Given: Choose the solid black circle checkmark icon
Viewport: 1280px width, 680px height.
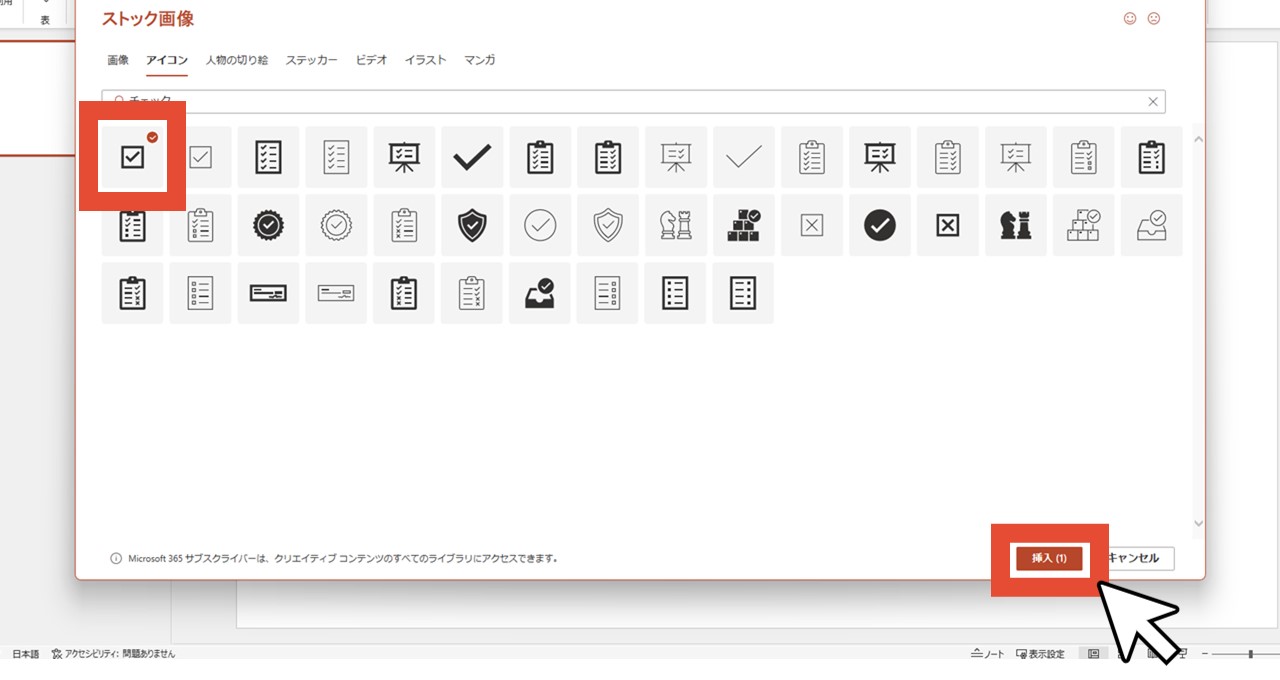Looking at the screenshot, I should pyautogui.click(x=880, y=225).
